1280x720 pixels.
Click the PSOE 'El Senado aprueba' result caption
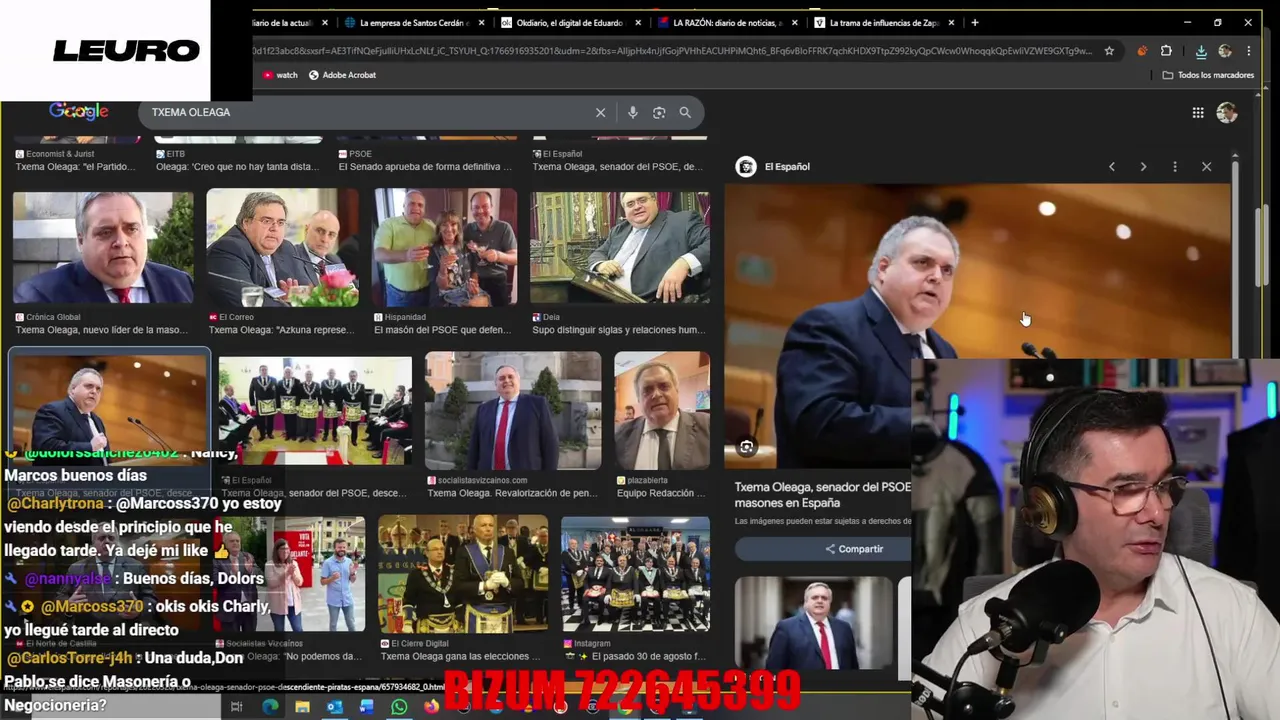[x=425, y=167]
